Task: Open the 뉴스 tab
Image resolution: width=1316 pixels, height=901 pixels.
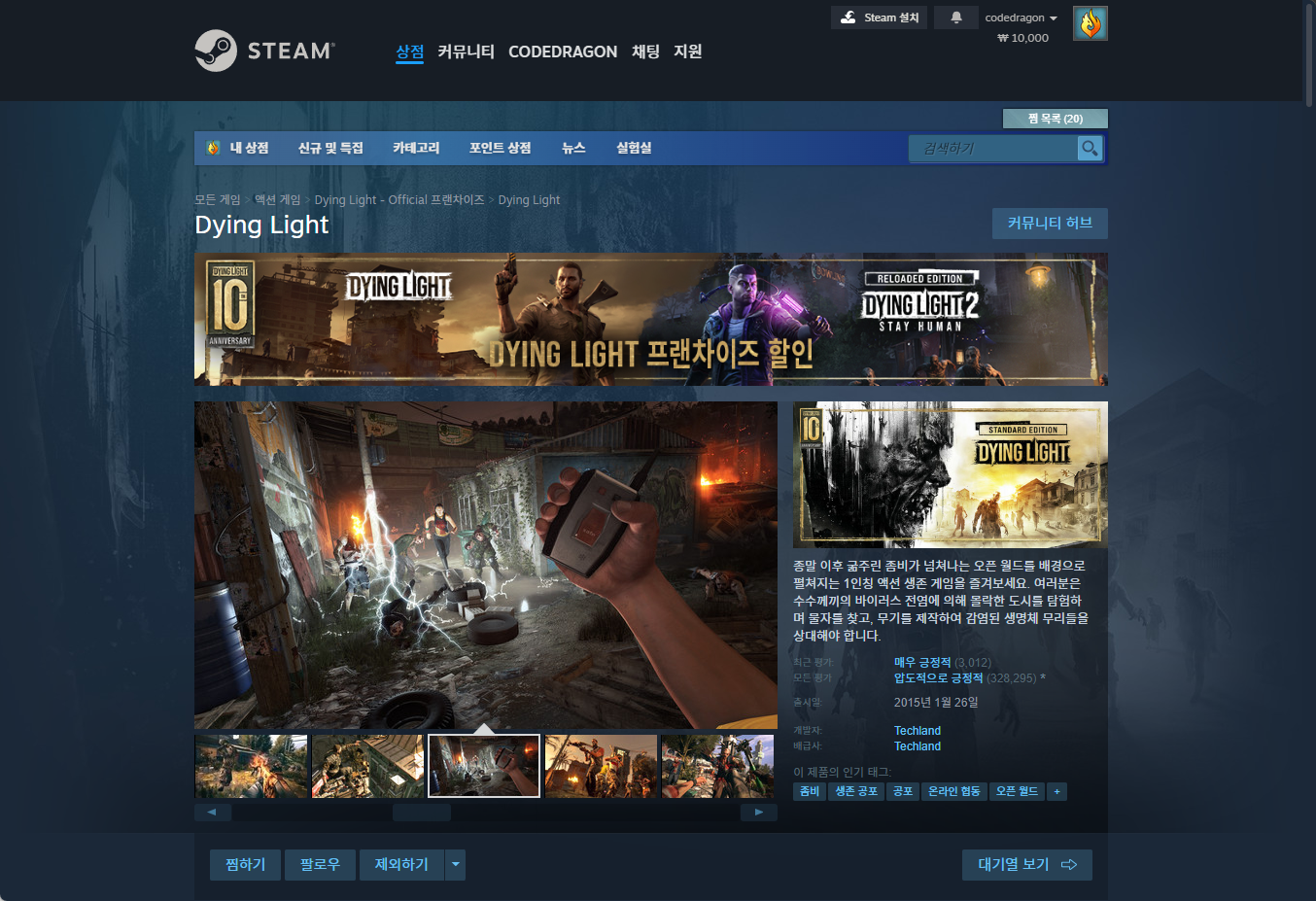Action: pos(573,148)
